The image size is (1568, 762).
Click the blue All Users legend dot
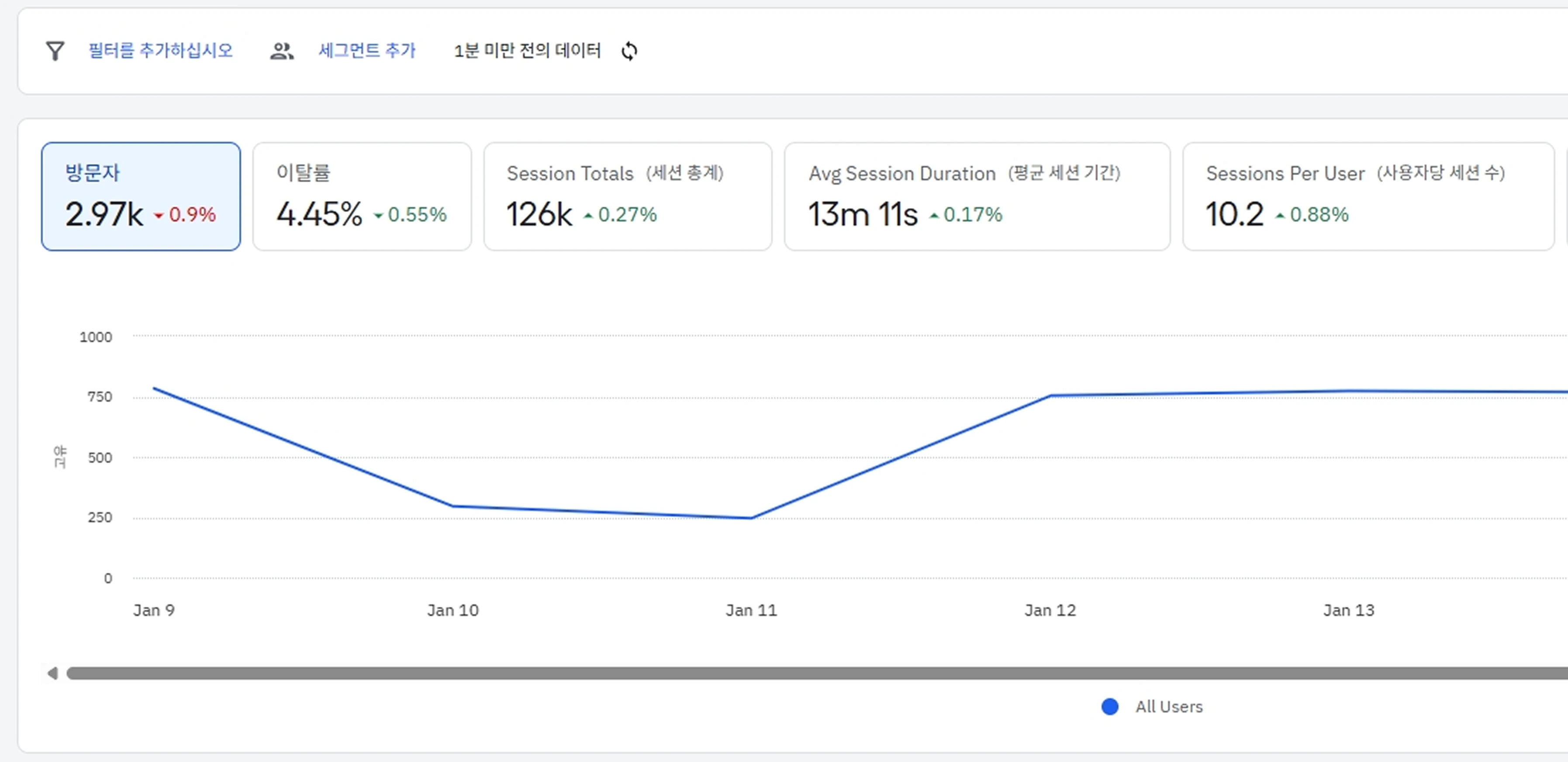coord(1110,707)
